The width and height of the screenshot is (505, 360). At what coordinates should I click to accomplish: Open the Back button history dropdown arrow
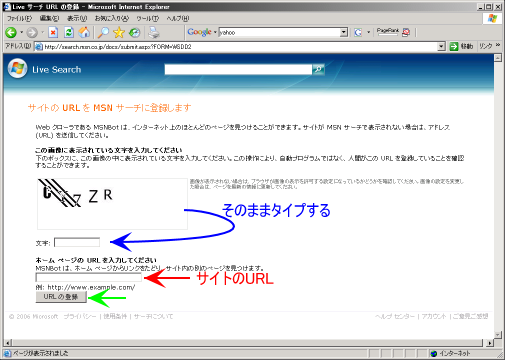[21, 32]
